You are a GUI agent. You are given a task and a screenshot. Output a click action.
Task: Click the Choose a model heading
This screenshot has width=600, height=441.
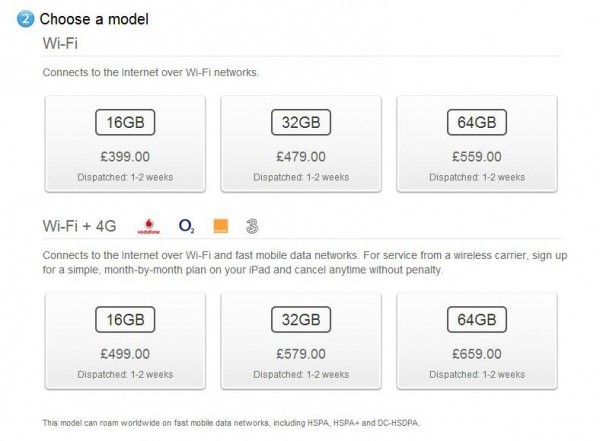click(94, 19)
